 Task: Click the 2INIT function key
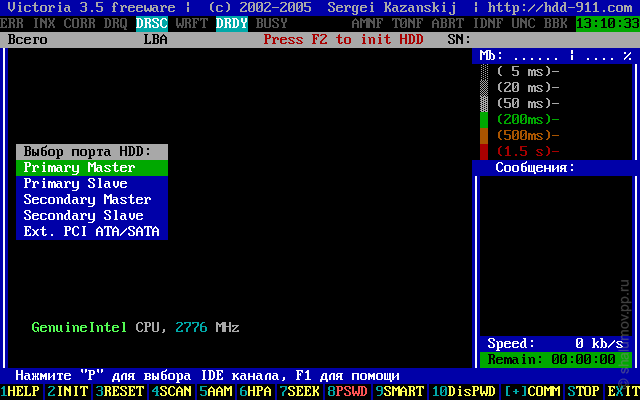click(68, 391)
